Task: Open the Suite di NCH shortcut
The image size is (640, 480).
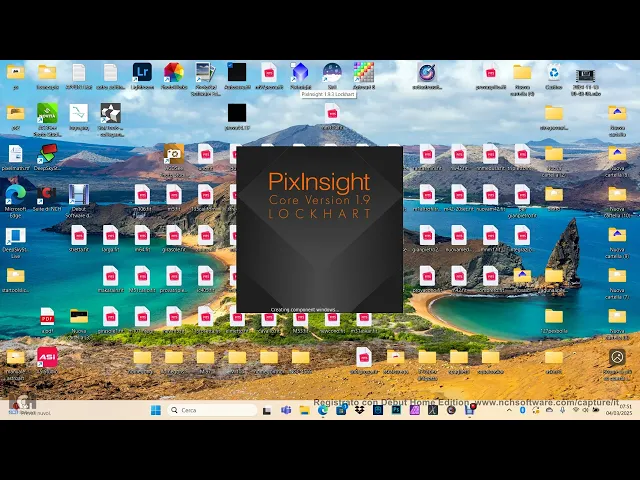Action: pos(47,195)
